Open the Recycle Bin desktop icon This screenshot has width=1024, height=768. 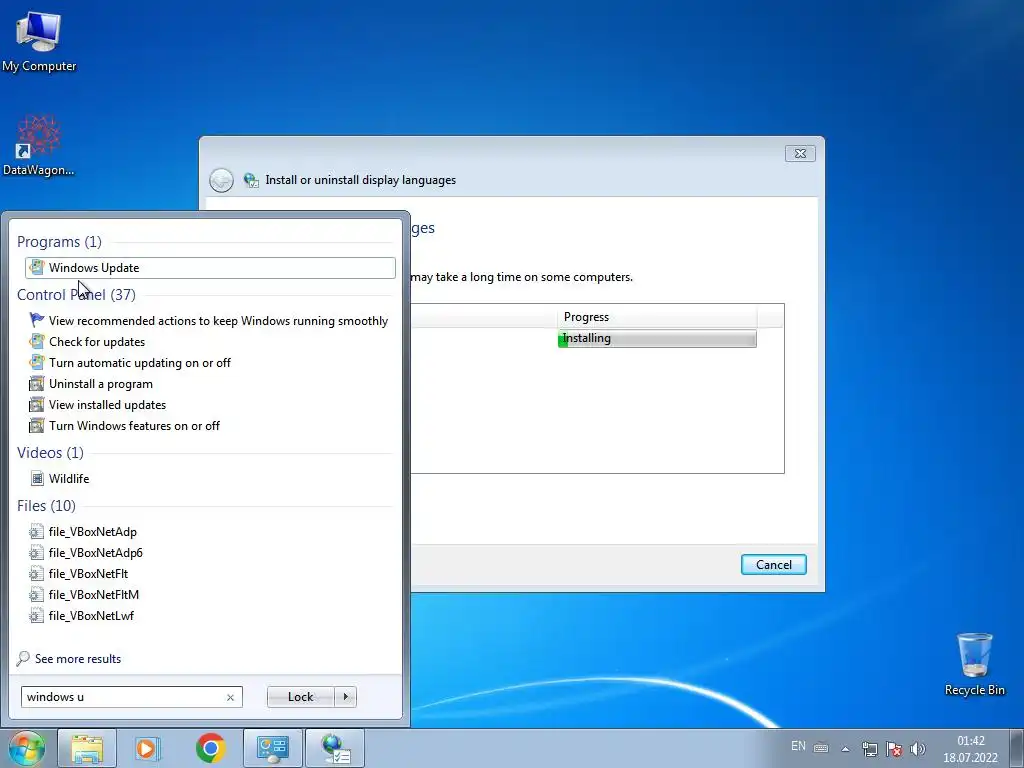(974, 664)
